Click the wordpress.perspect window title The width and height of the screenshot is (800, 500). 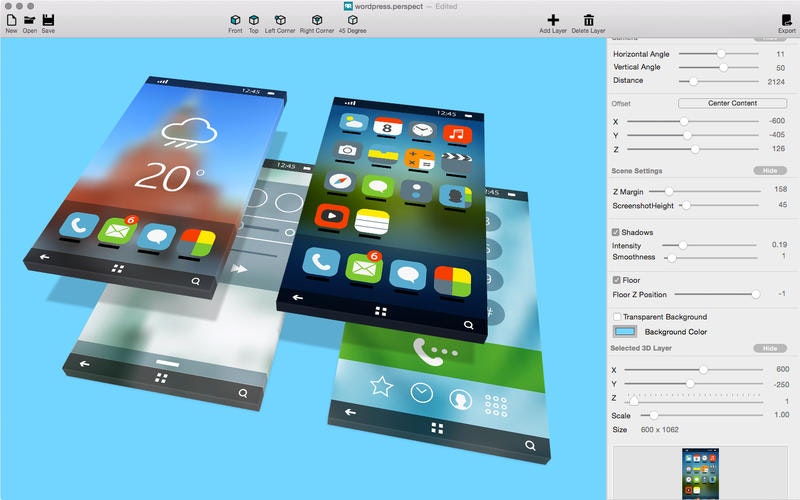coord(389,7)
